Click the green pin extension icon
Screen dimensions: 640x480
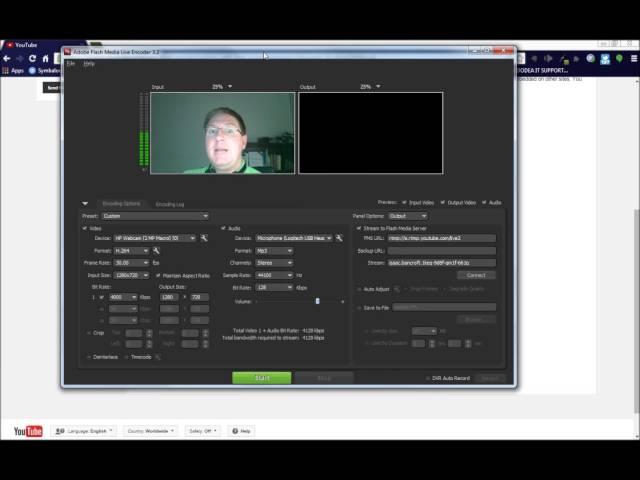tap(619, 58)
